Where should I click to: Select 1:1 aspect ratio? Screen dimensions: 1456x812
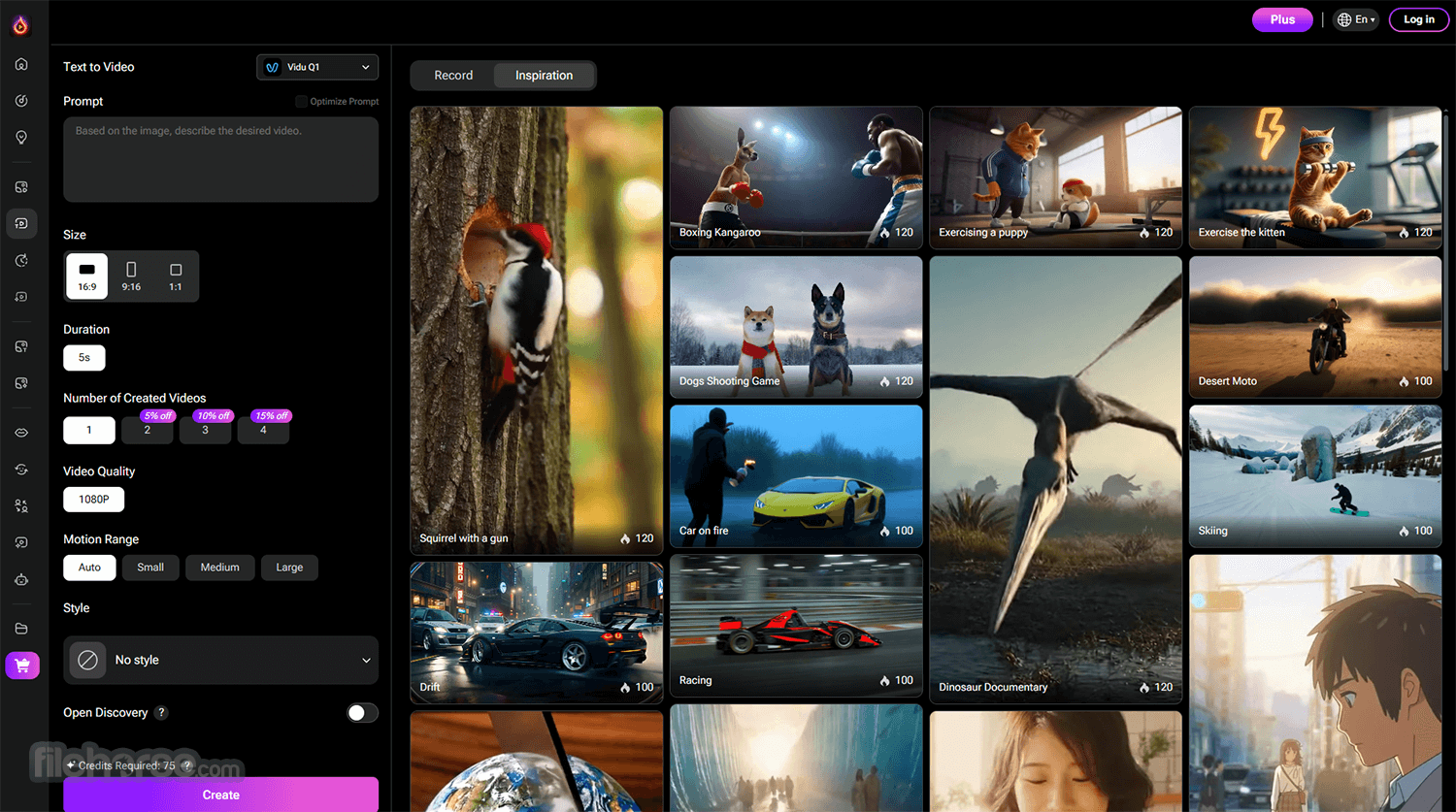click(176, 276)
